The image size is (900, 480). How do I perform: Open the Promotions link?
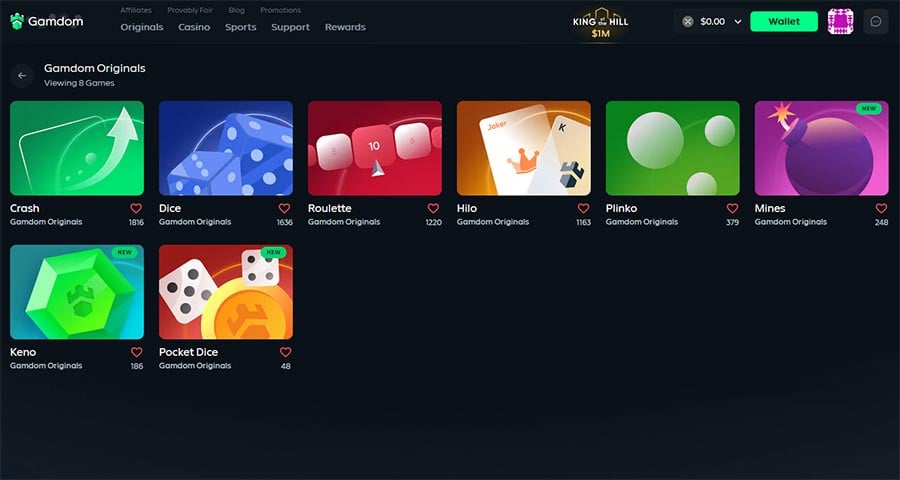pyautogui.click(x=281, y=10)
